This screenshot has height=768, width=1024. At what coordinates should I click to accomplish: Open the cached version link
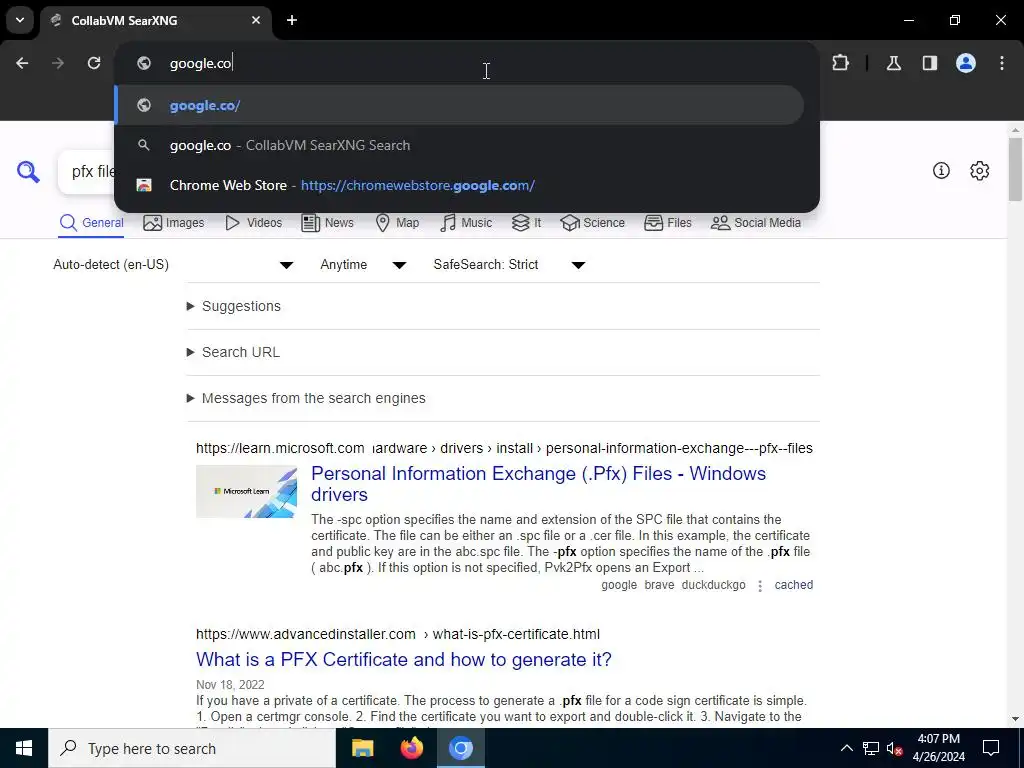pyautogui.click(x=793, y=585)
